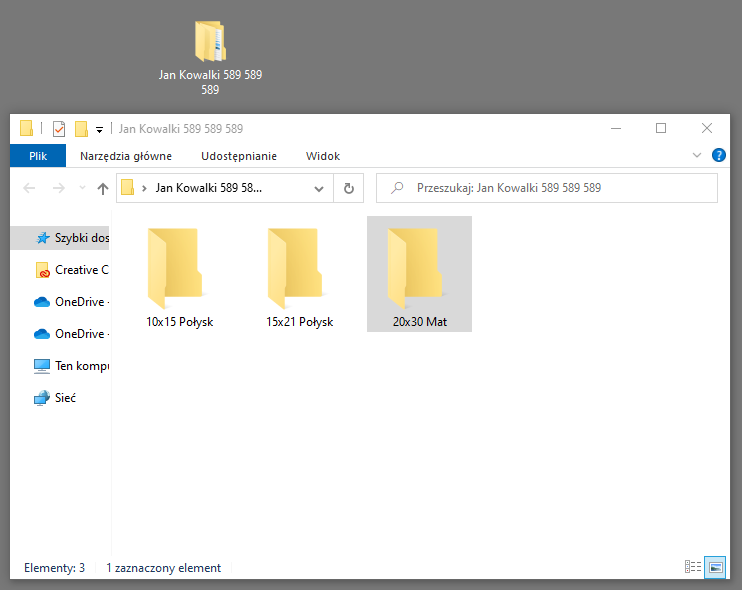This screenshot has width=742, height=590.
Task: Open the Customize Quick Access Toolbar dropdown
Action: pyautogui.click(x=100, y=129)
